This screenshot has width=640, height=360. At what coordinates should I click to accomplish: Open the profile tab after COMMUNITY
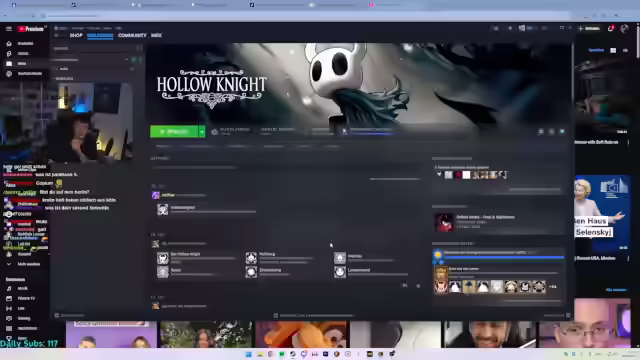click(156, 36)
